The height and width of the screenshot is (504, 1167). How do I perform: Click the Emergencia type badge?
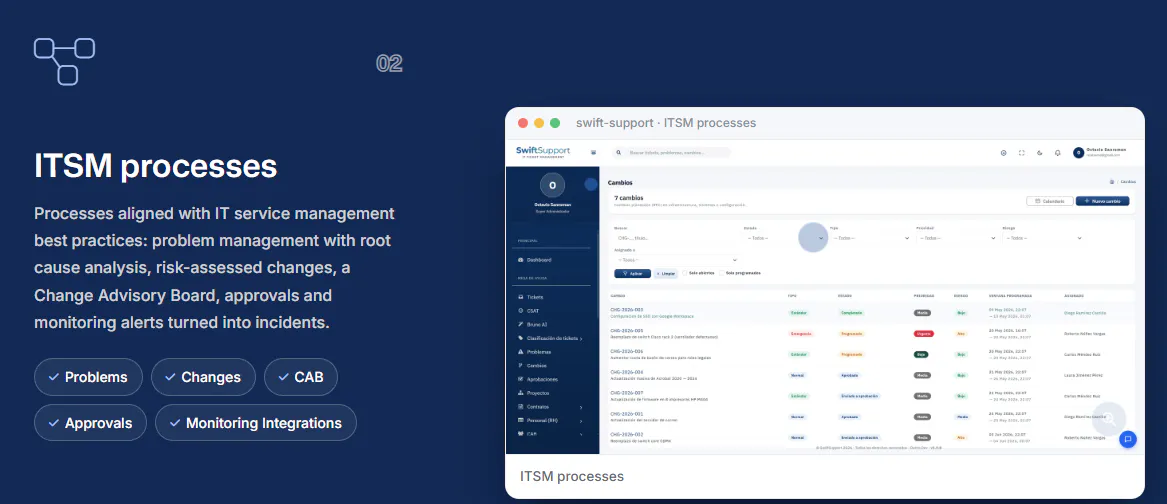point(801,334)
